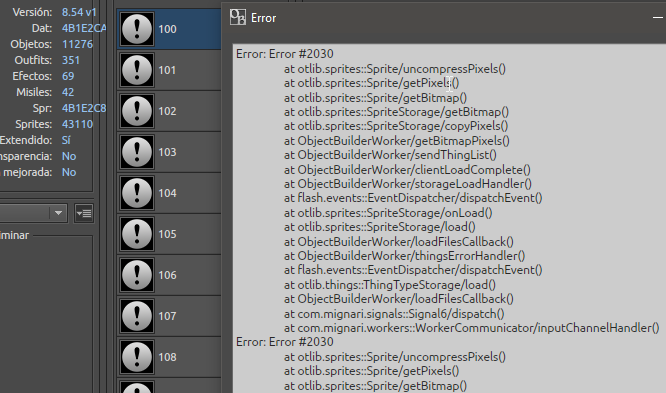Select list item 105

(169, 234)
